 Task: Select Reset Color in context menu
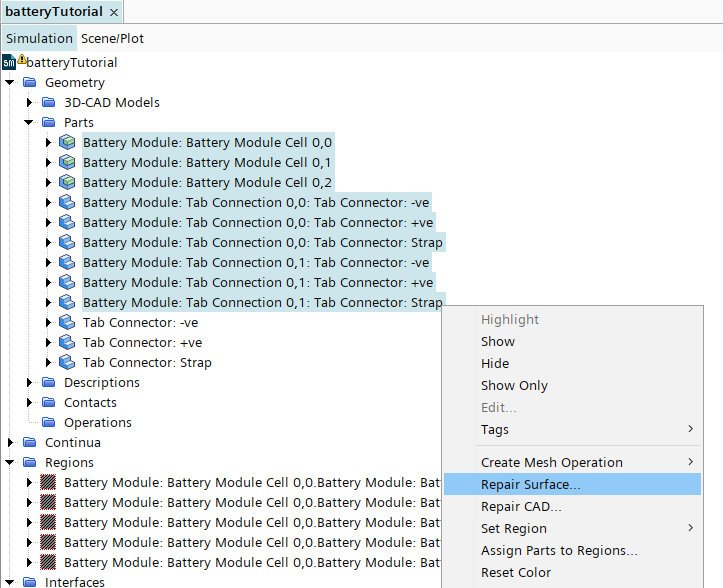point(516,572)
